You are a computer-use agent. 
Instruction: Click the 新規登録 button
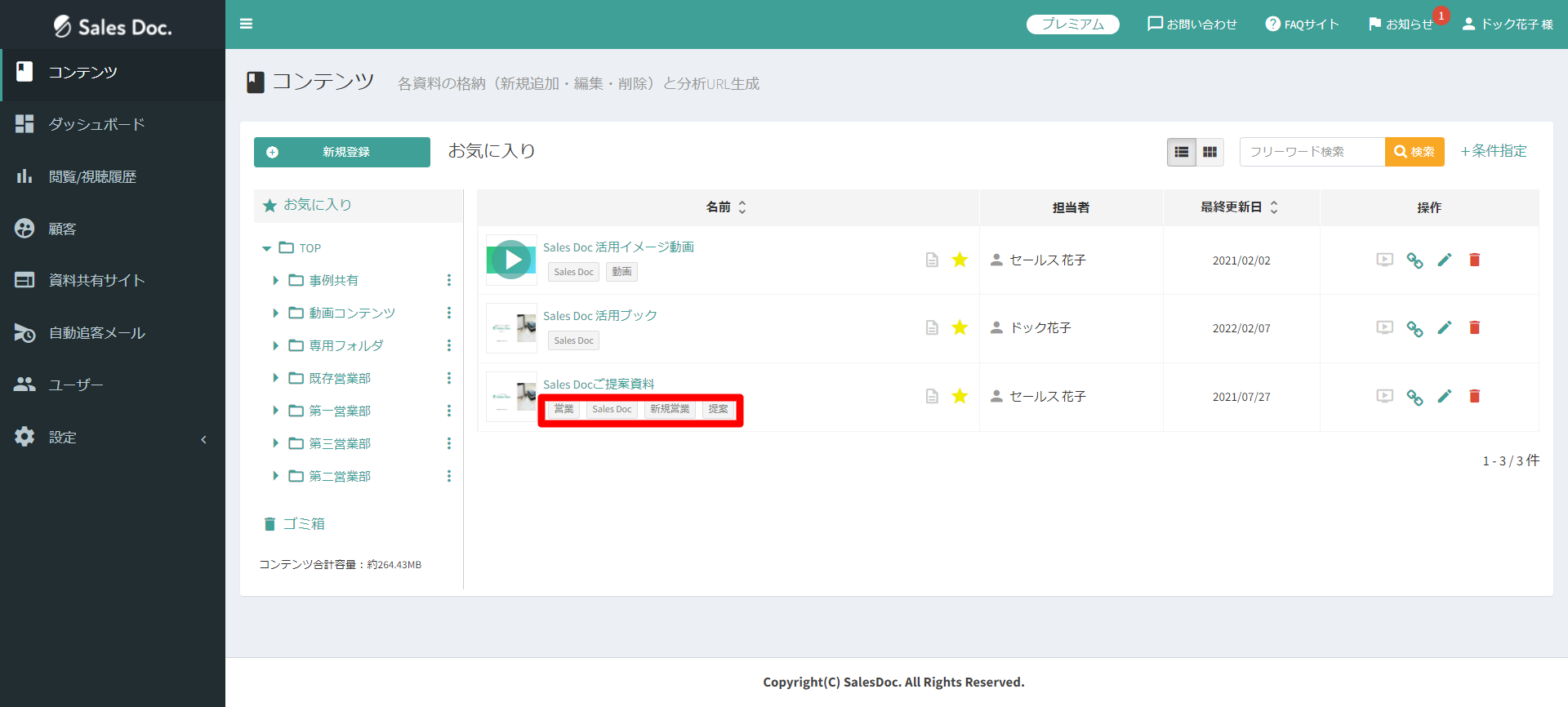342,152
